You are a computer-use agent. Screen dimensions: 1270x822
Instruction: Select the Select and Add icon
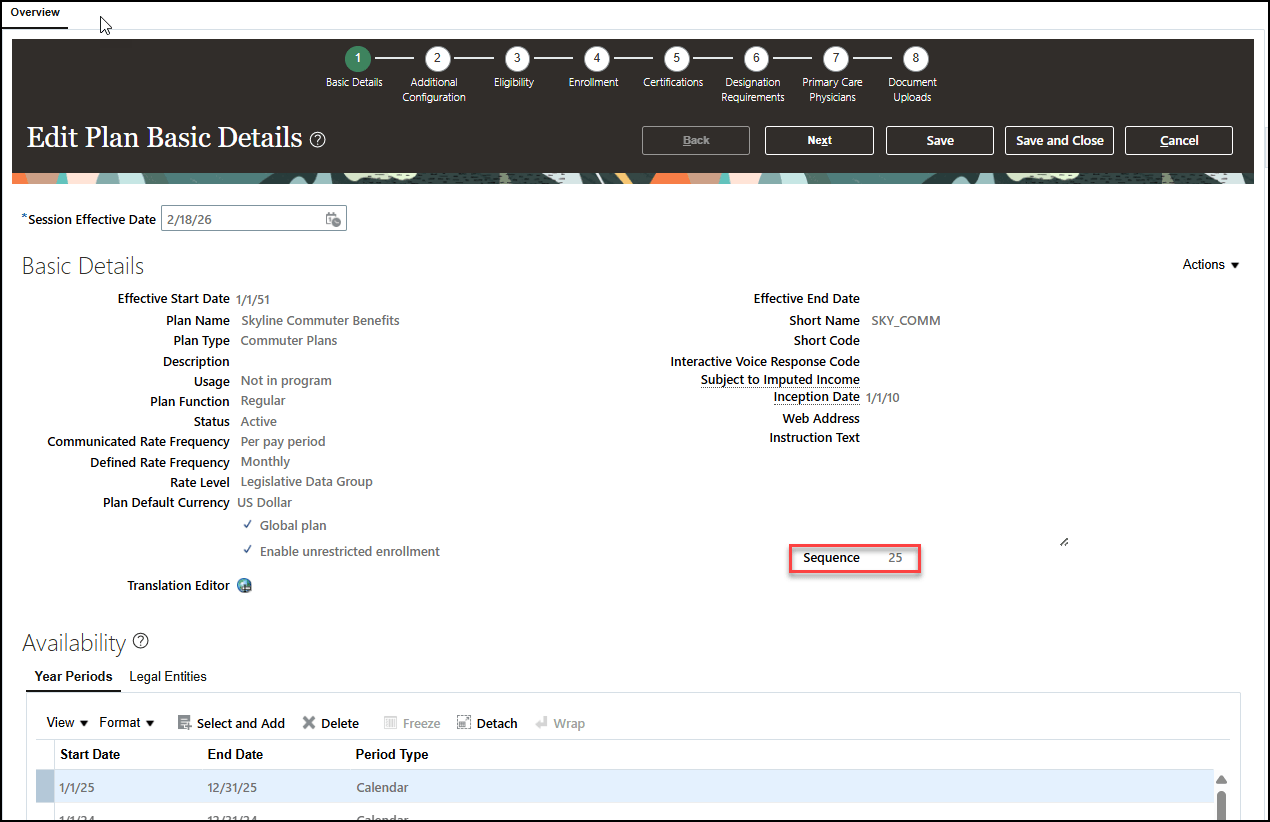click(185, 722)
